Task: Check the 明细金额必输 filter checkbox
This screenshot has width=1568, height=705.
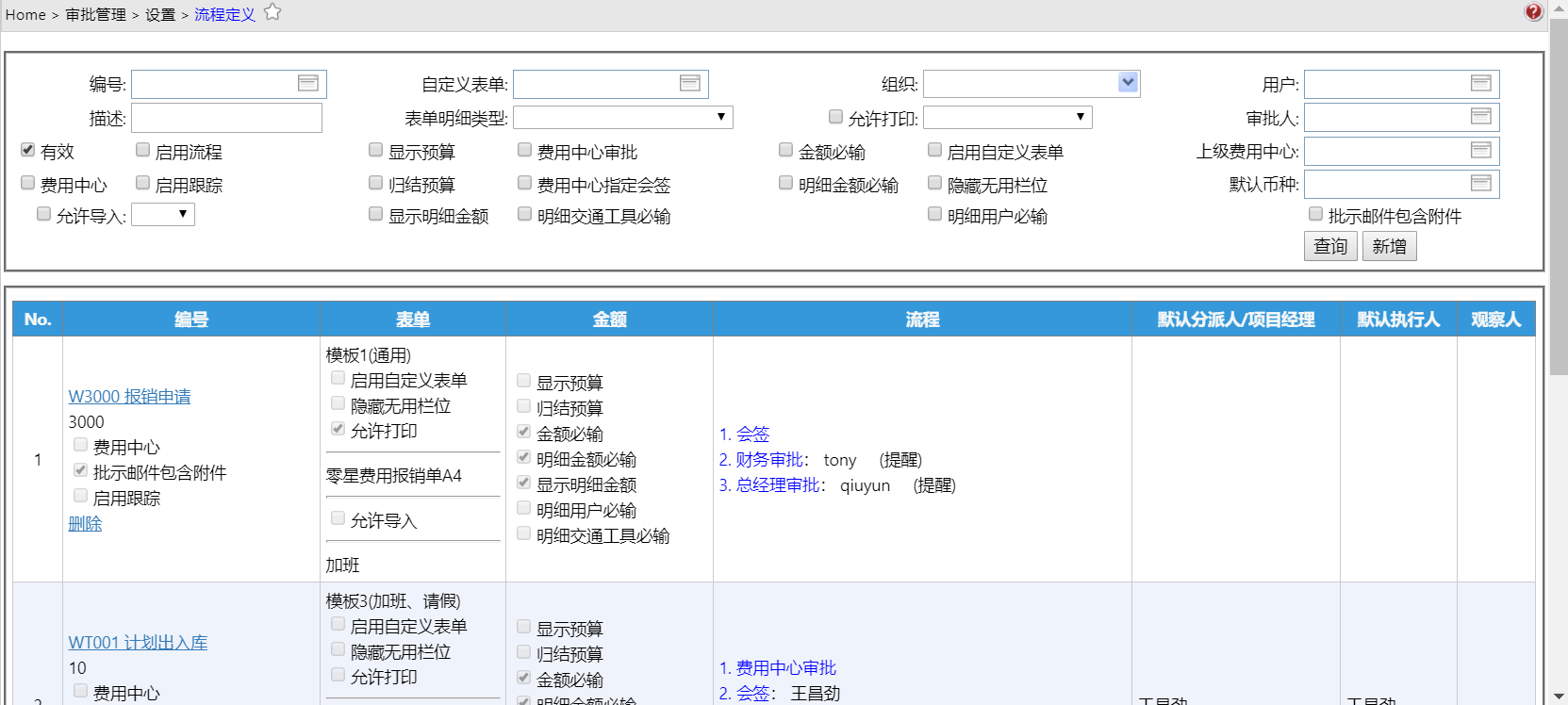Action: pyautogui.click(x=786, y=183)
